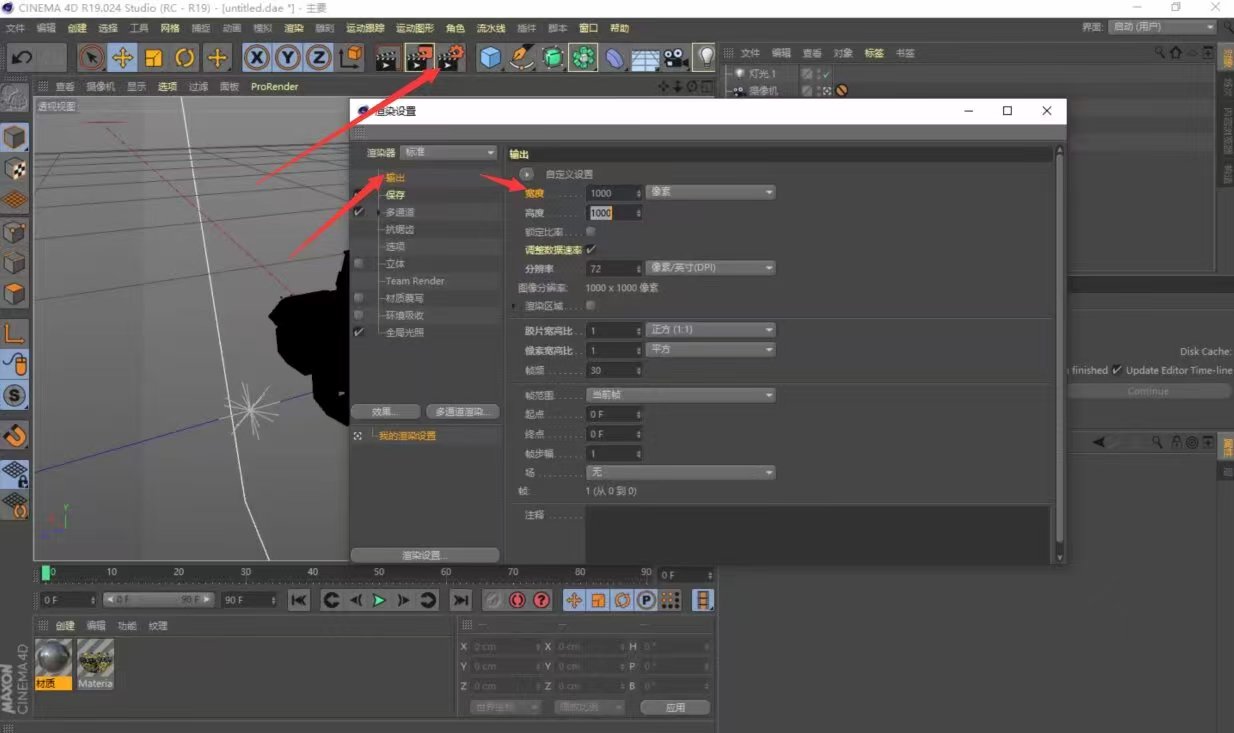The image size is (1234, 733).
Task: Toggle the coordinate system cube icon
Action: click(x=350, y=58)
